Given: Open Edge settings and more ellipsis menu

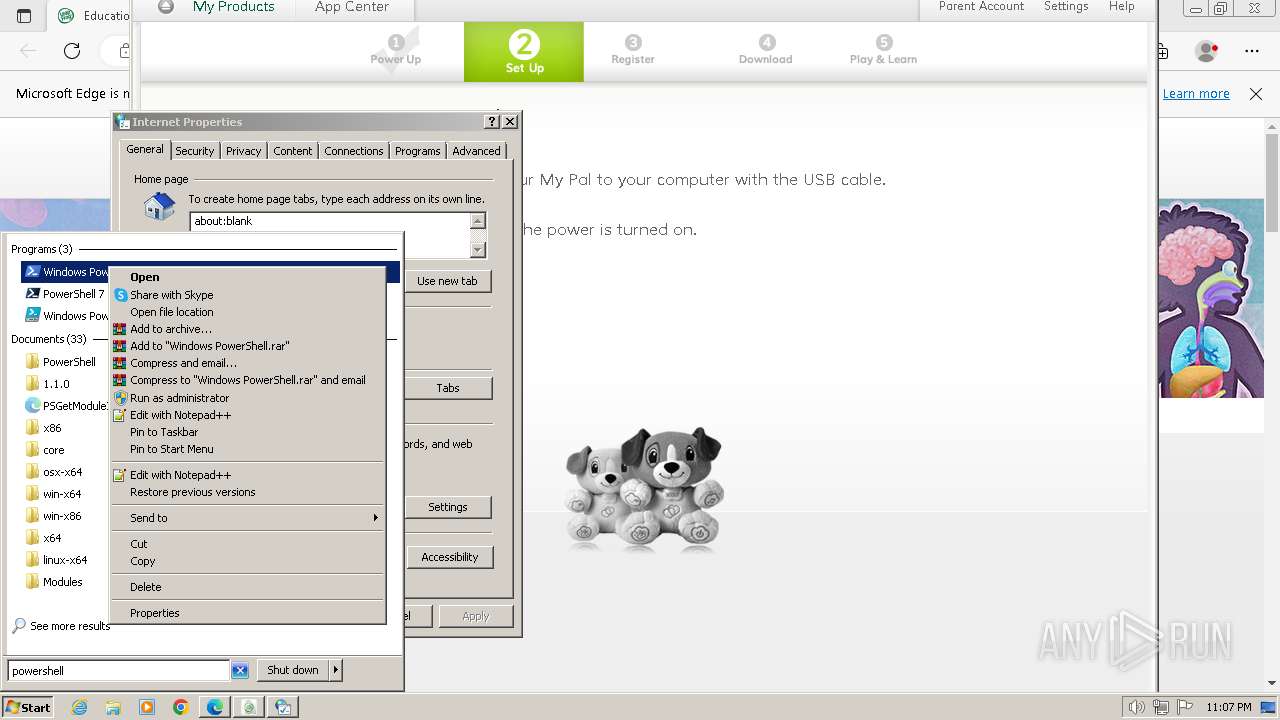Looking at the screenshot, I should click(x=1252, y=50).
